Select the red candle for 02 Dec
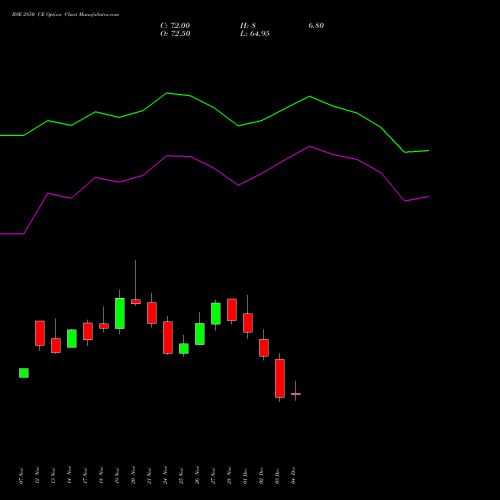 click(x=264, y=348)
